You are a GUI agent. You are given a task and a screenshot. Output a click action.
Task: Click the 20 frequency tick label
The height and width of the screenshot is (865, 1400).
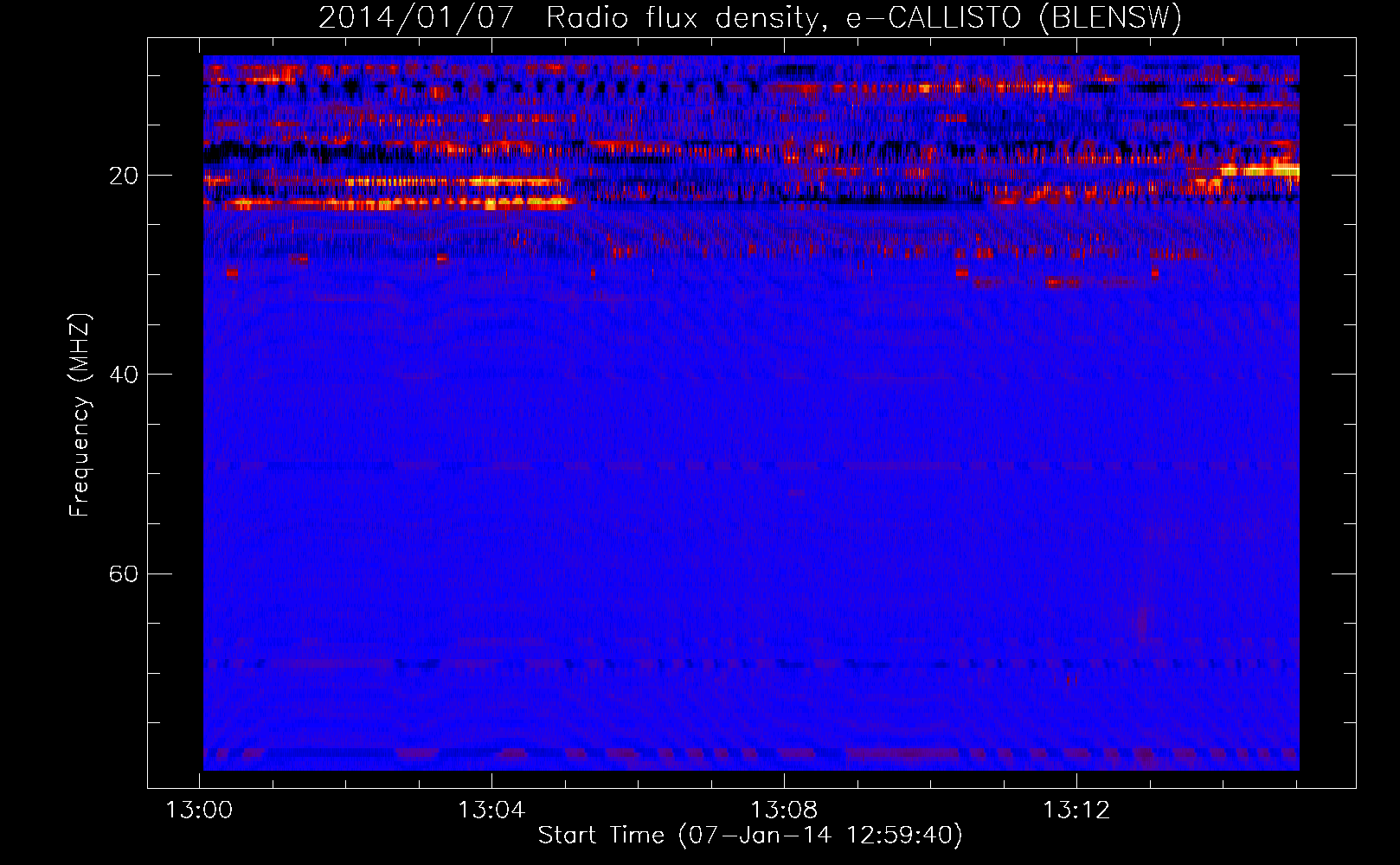pos(124,176)
